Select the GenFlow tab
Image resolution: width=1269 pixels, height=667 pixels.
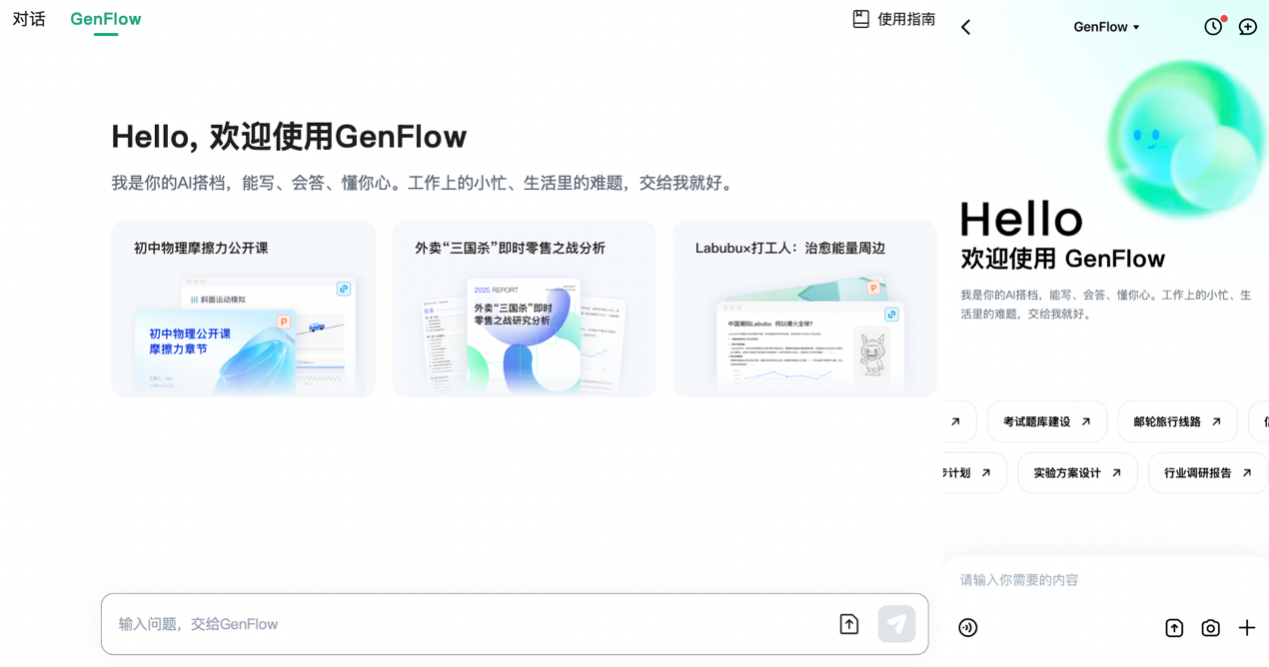pos(106,19)
